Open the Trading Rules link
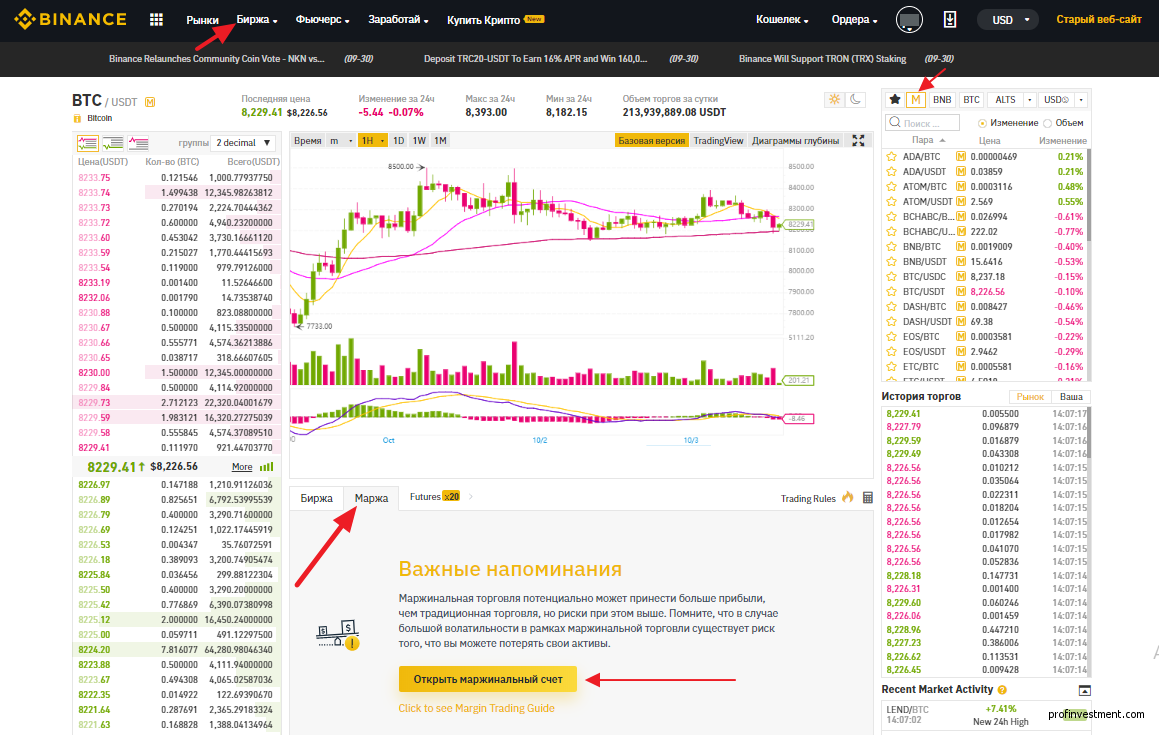Screen dimensions: 1159x735 (x=808, y=498)
